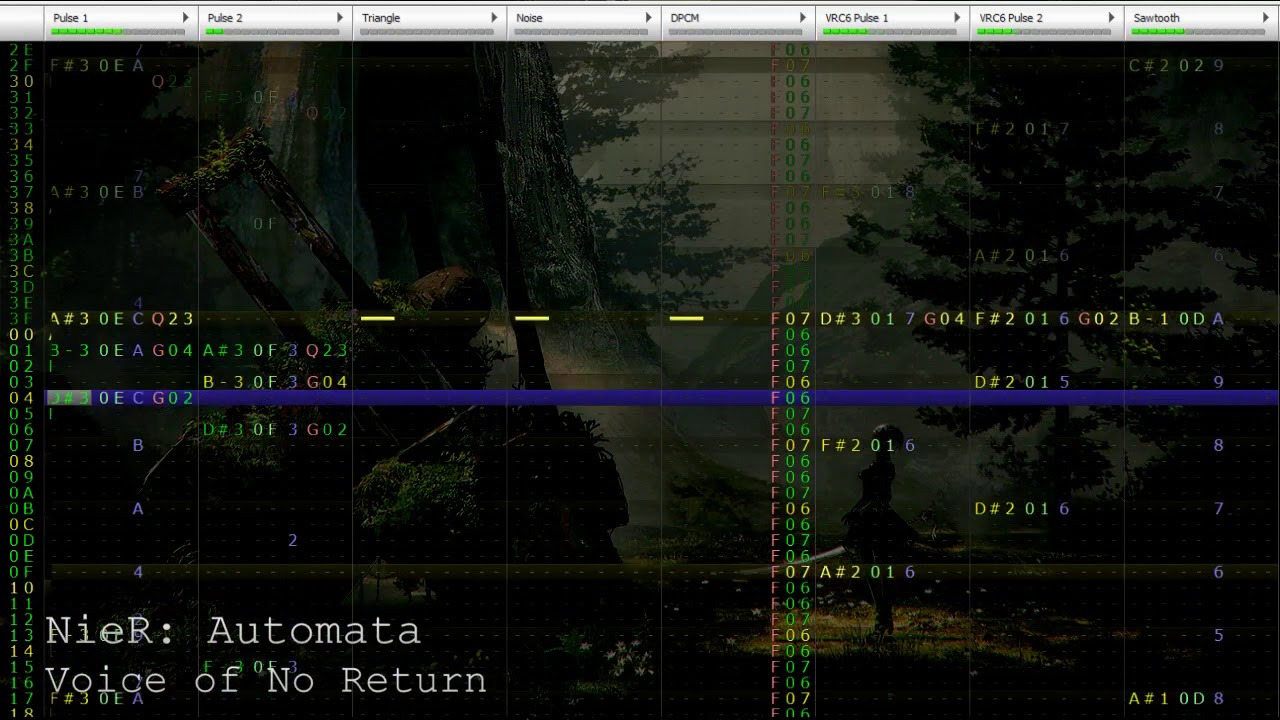Select A#1 0D 8 in Sawtooth channel
1280x720 pixels.
pos(1176,699)
